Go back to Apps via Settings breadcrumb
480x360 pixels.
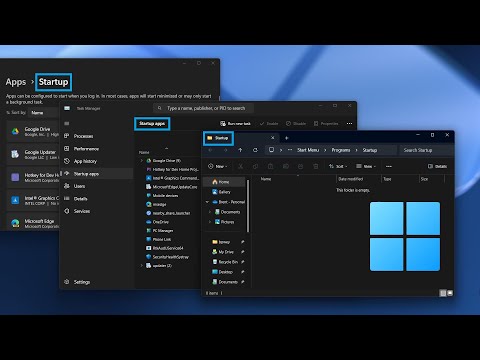(x=16, y=82)
